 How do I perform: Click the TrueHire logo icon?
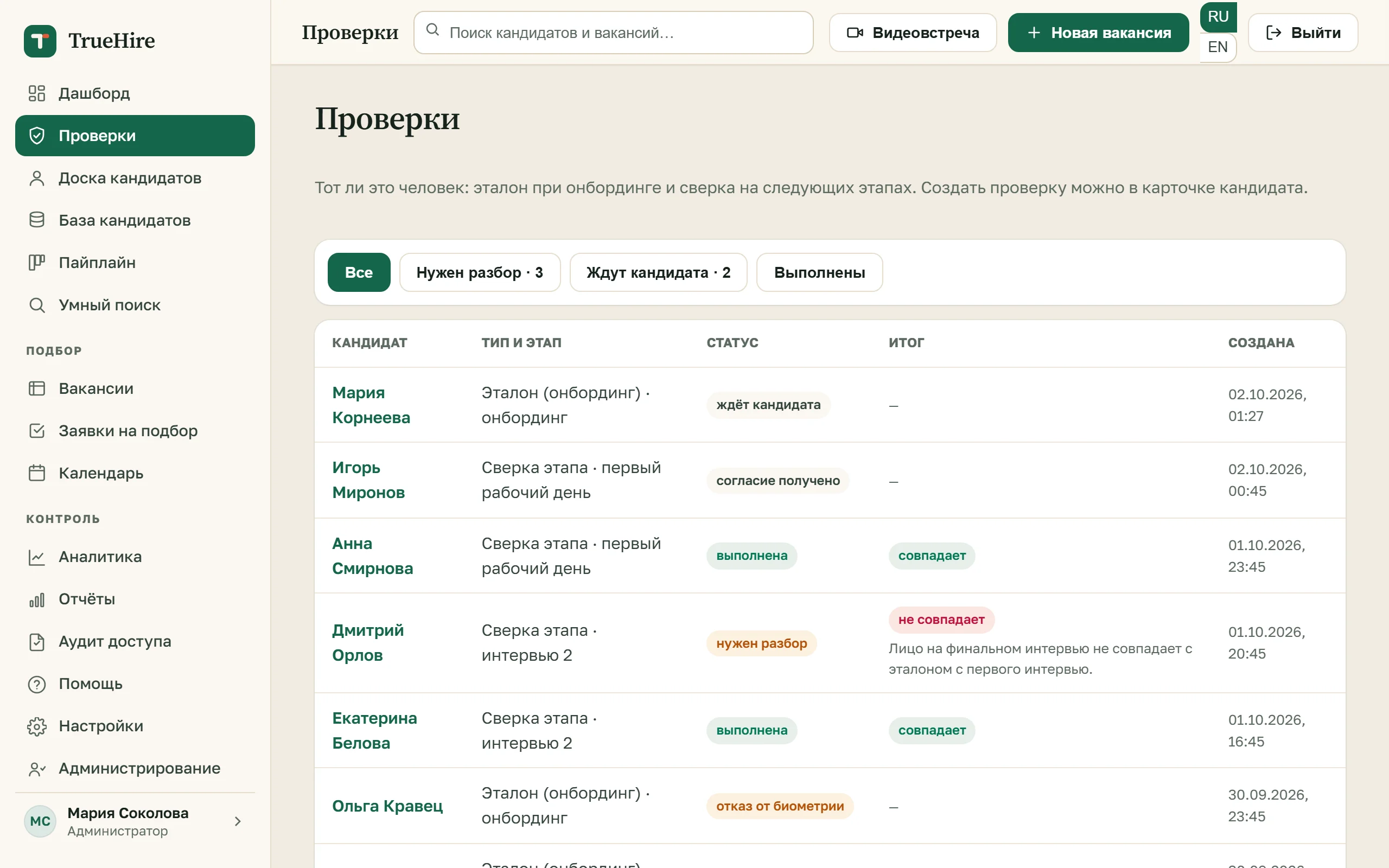pos(40,41)
